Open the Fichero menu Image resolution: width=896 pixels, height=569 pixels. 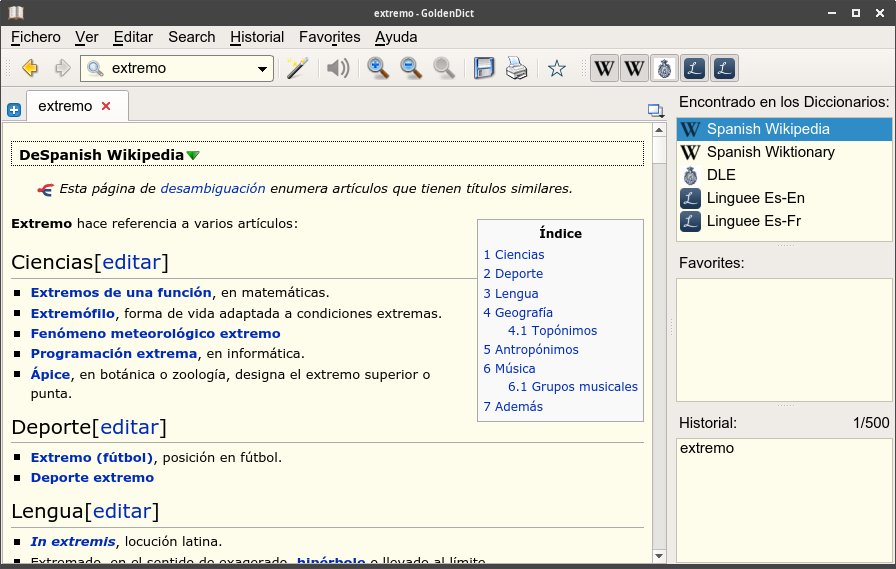click(x=35, y=37)
